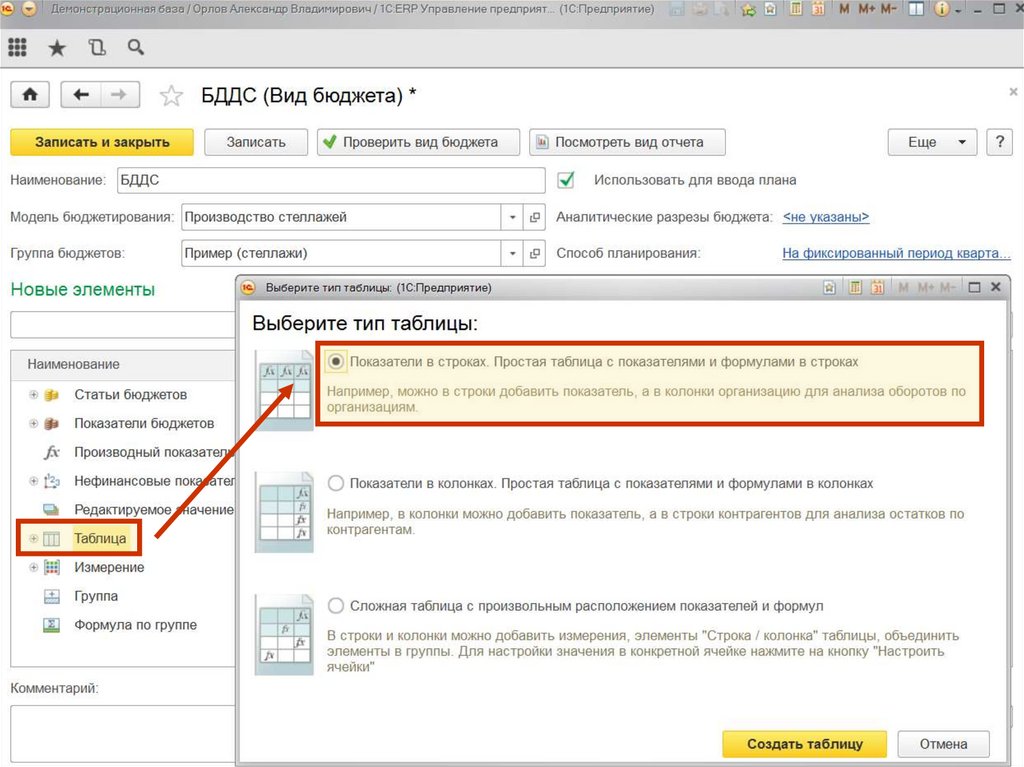
Task: Choose the 'Сложная таблица' radio option
Action: coord(336,606)
